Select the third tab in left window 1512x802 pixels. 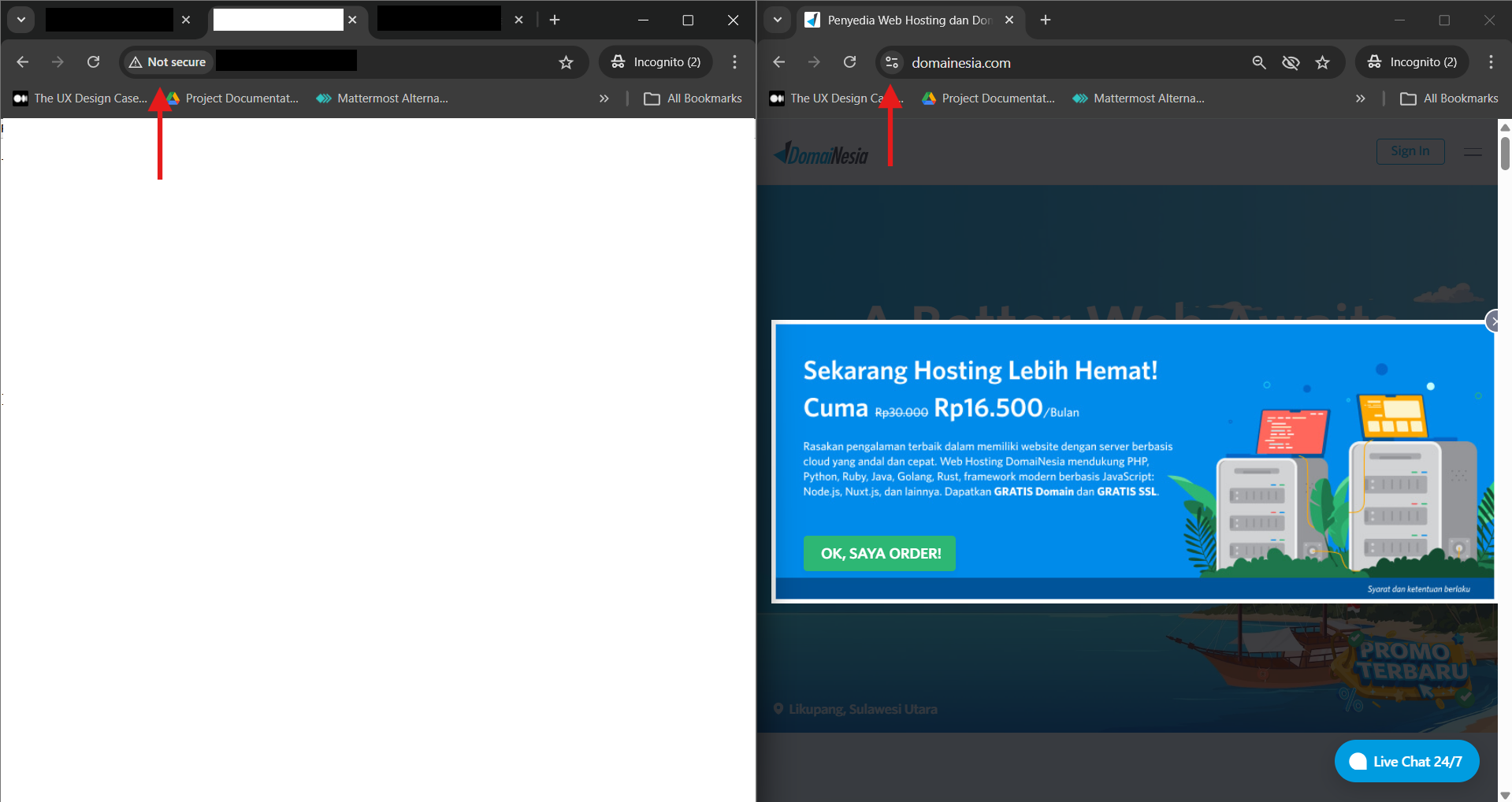[439, 20]
